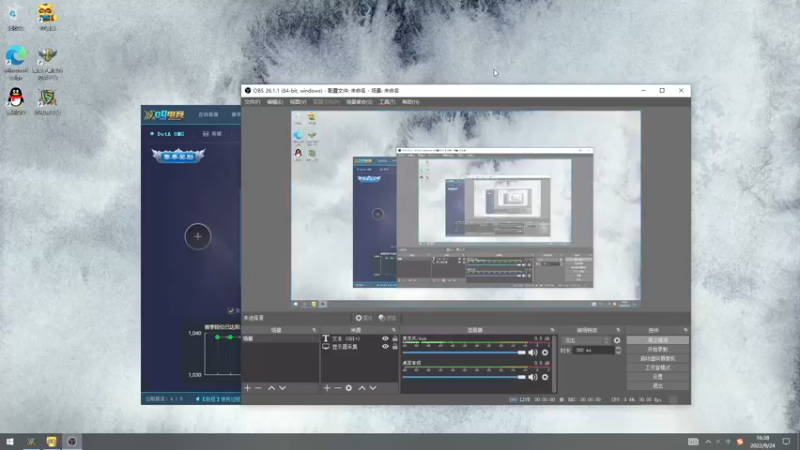Open OBS File menu
The height and width of the screenshot is (450, 800).
252,102
